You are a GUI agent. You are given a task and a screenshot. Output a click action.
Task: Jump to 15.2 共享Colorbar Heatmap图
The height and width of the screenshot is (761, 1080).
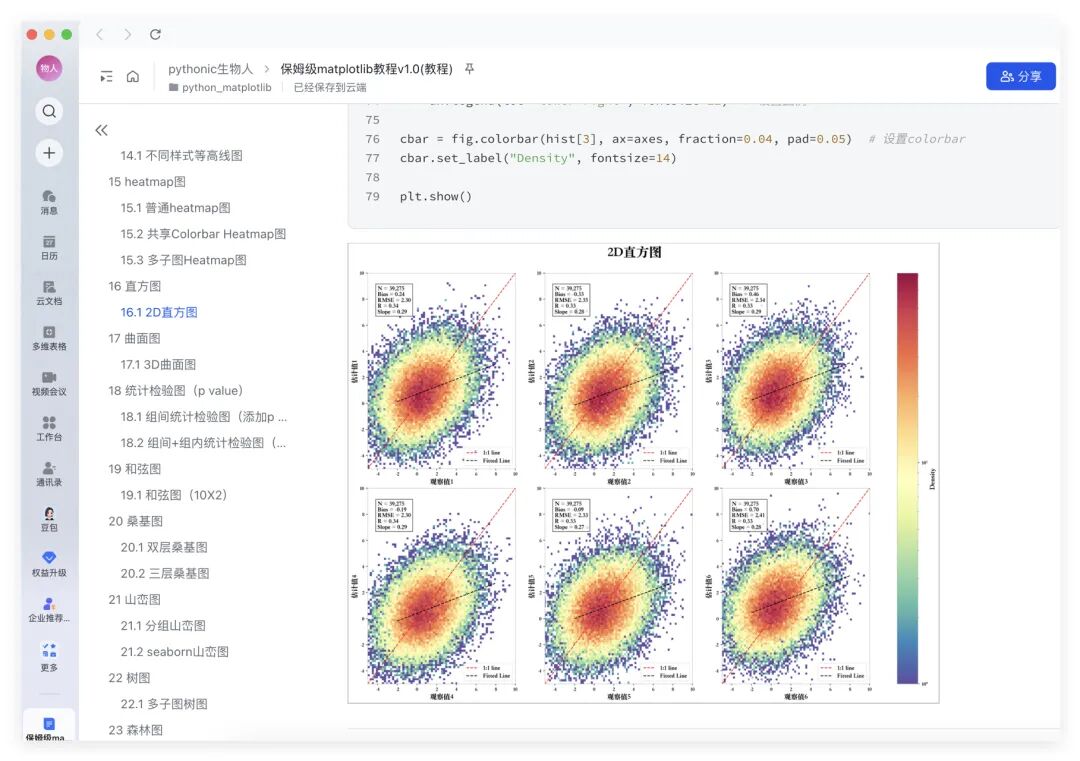click(203, 234)
